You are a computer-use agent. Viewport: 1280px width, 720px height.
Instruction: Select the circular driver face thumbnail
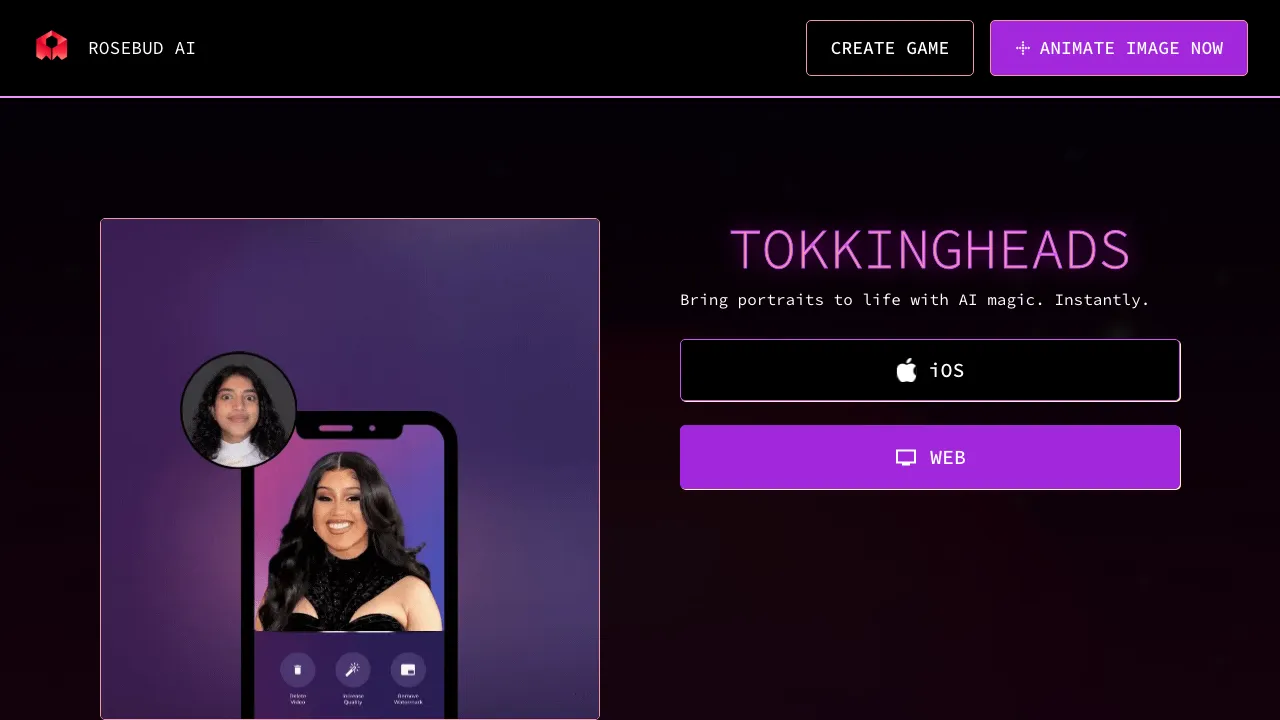click(x=238, y=410)
